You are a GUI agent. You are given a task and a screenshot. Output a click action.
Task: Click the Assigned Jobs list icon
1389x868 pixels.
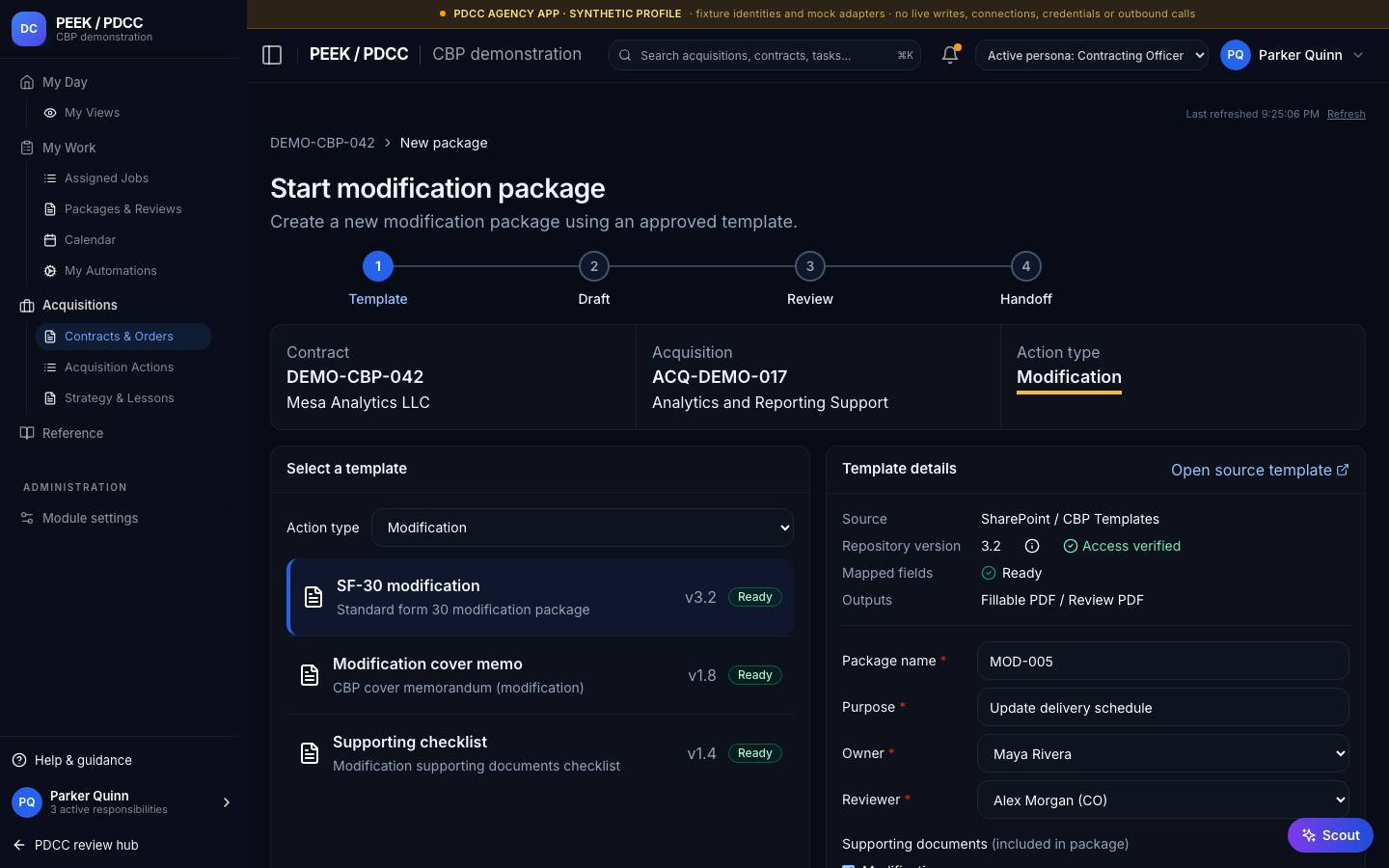click(x=50, y=178)
